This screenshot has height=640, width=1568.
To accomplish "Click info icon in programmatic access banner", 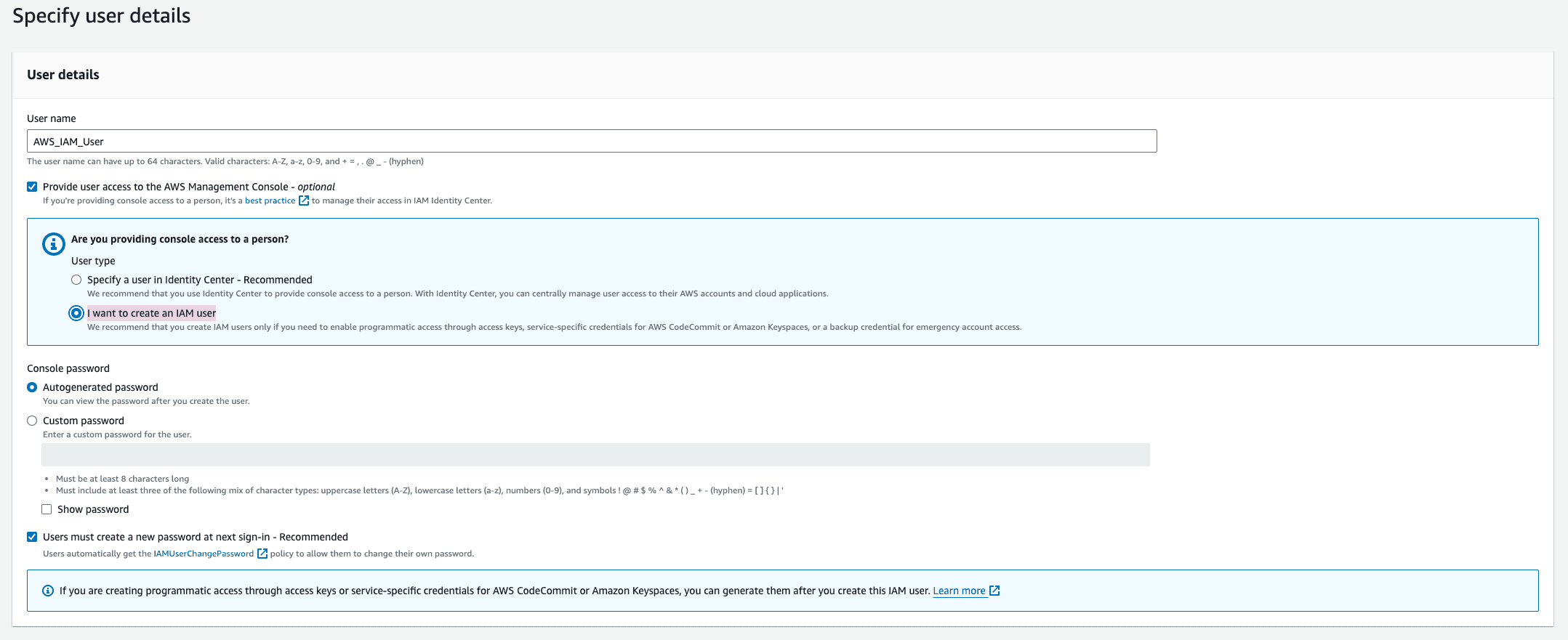I will 48,591.
